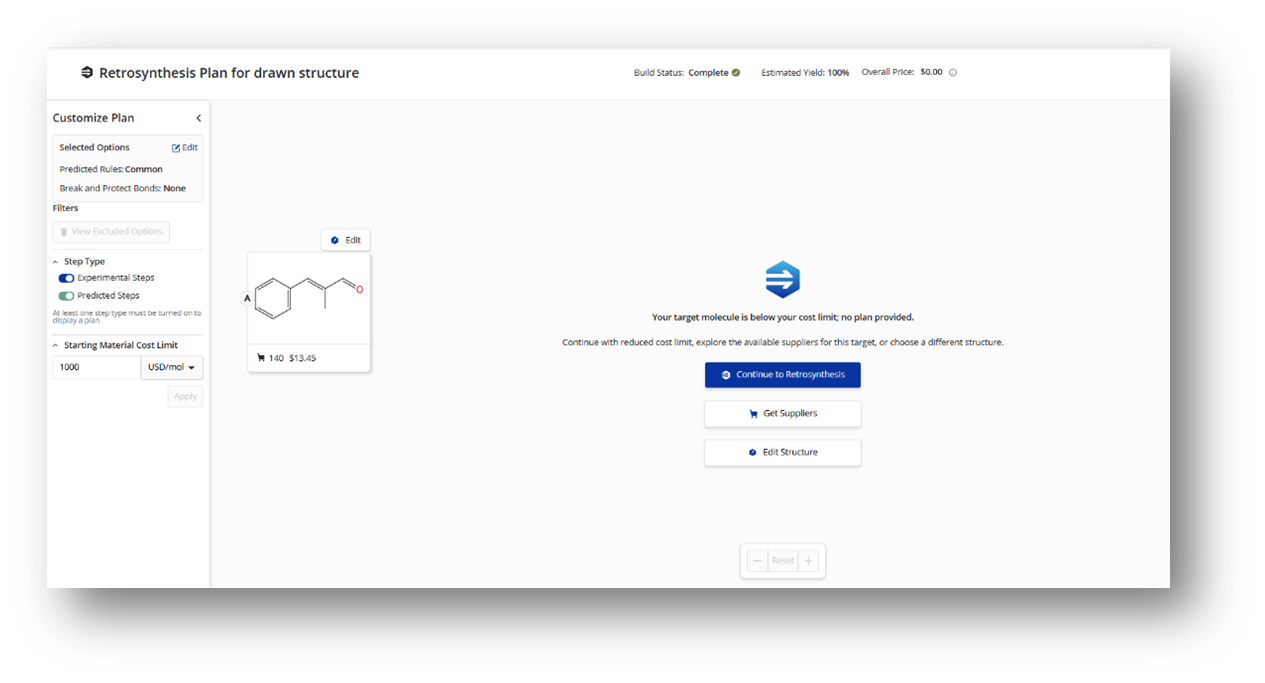Image resolution: width=1265 pixels, height=683 pixels.
Task: Toggle the Predicted Steps switch
Action: coord(66,296)
